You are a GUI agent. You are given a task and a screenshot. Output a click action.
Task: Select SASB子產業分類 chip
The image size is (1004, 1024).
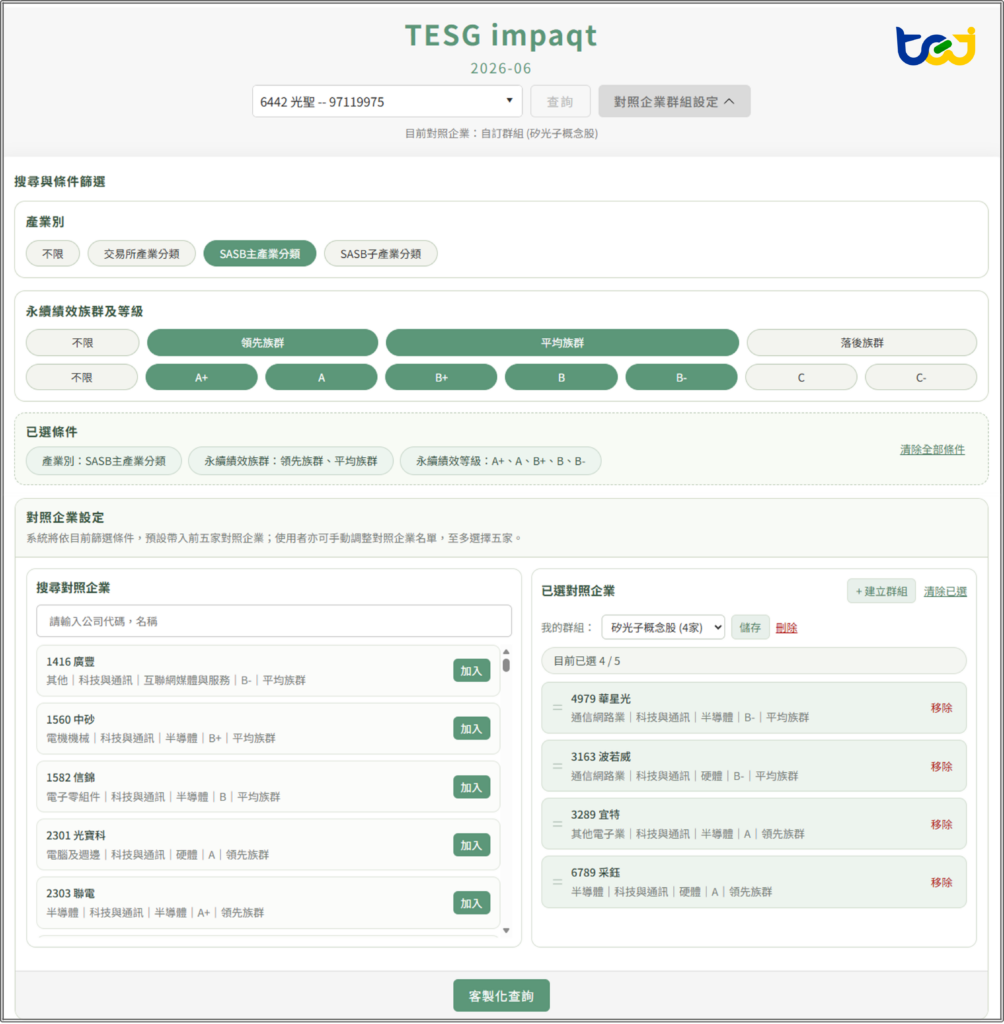380,253
